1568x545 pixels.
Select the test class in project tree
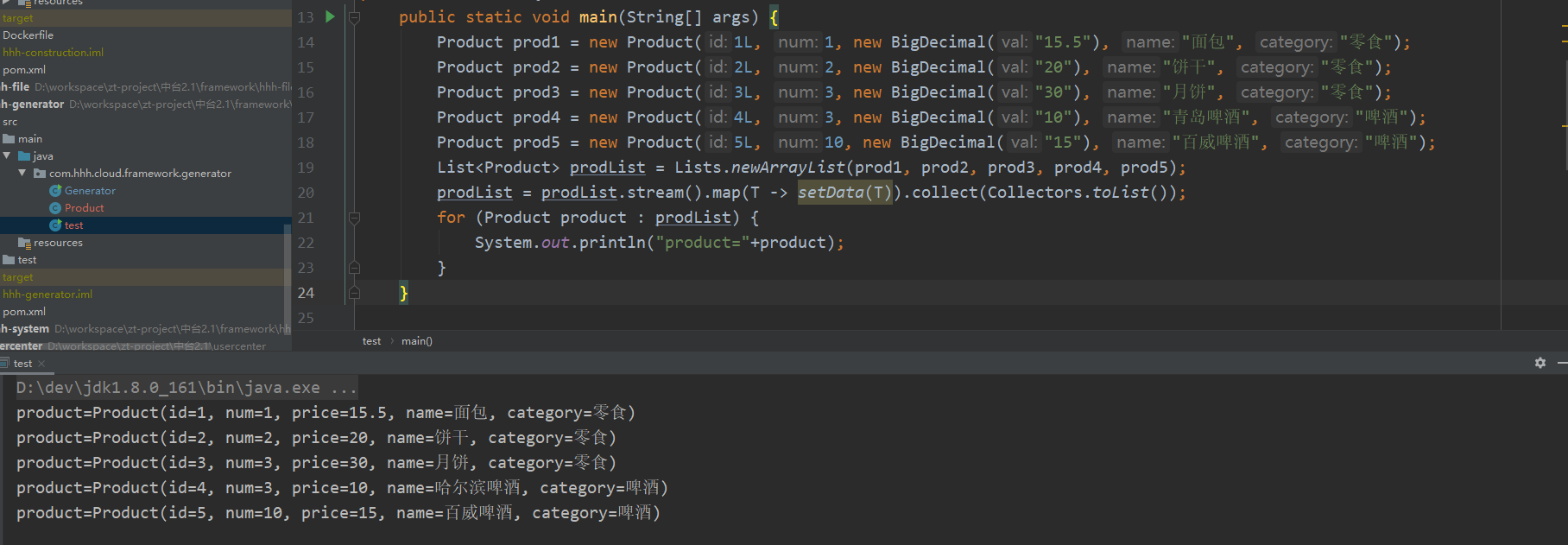pyautogui.click(x=74, y=225)
